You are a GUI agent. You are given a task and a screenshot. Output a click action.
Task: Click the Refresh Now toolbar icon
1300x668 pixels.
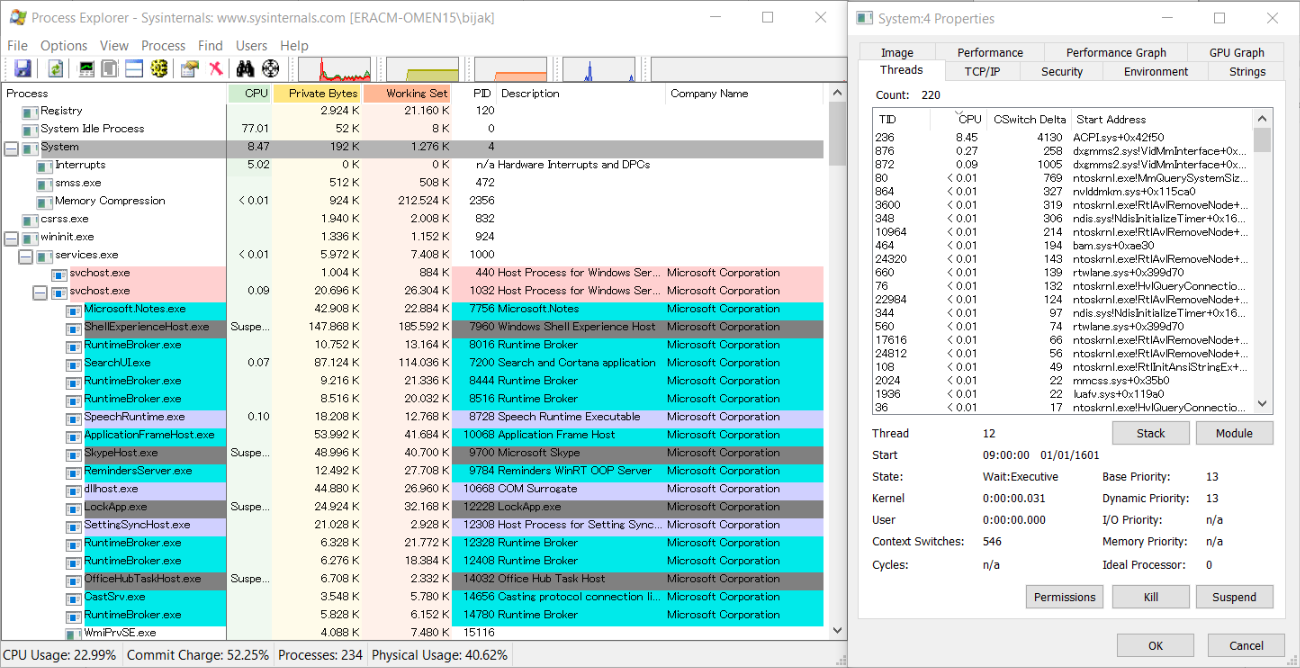pyautogui.click(x=56, y=69)
